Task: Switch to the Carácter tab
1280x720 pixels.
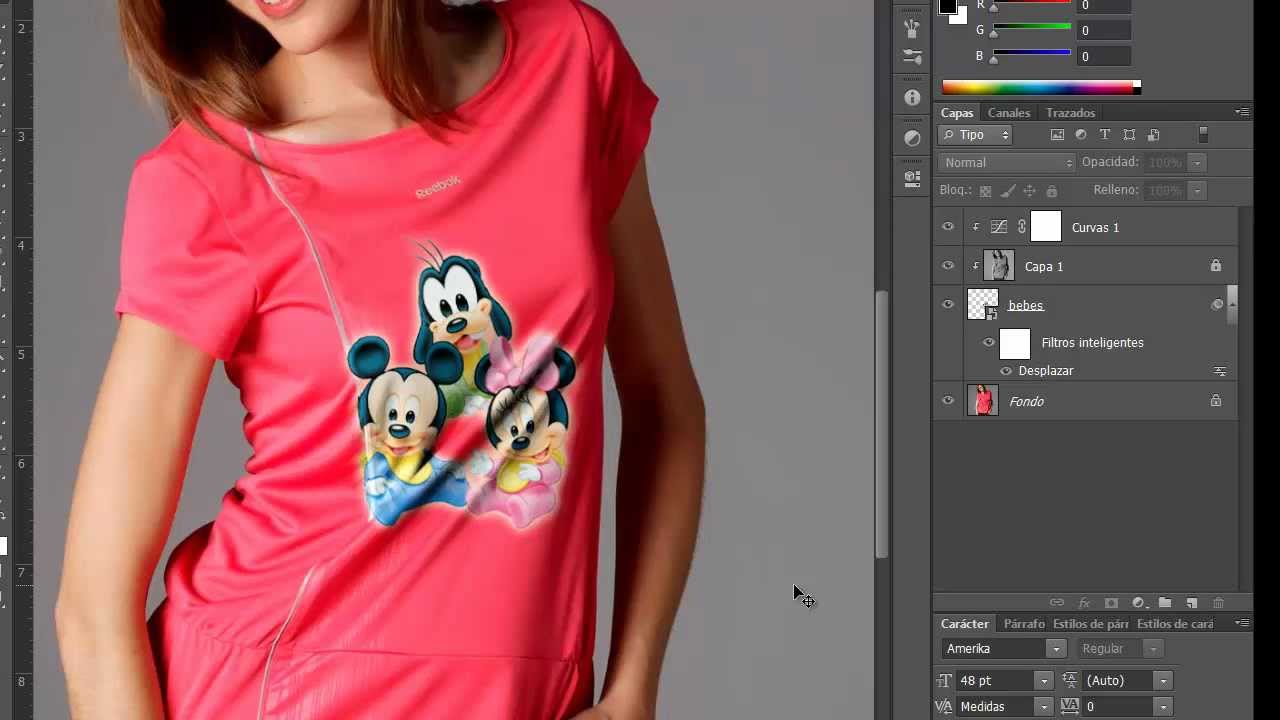Action: (965, 624)
